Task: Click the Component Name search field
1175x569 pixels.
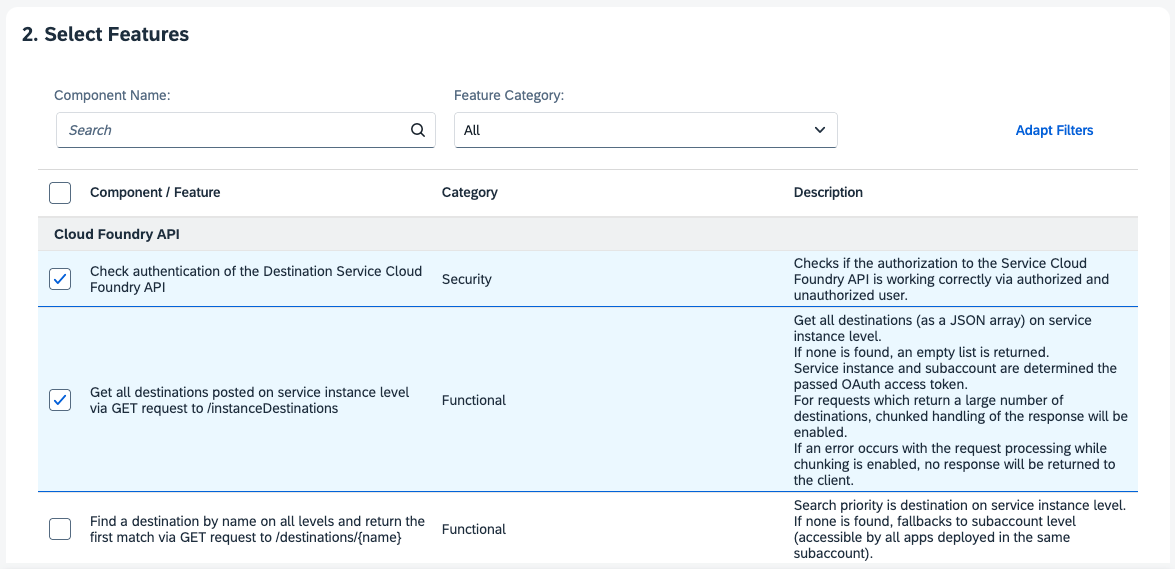Action: (x=246, y=130)
